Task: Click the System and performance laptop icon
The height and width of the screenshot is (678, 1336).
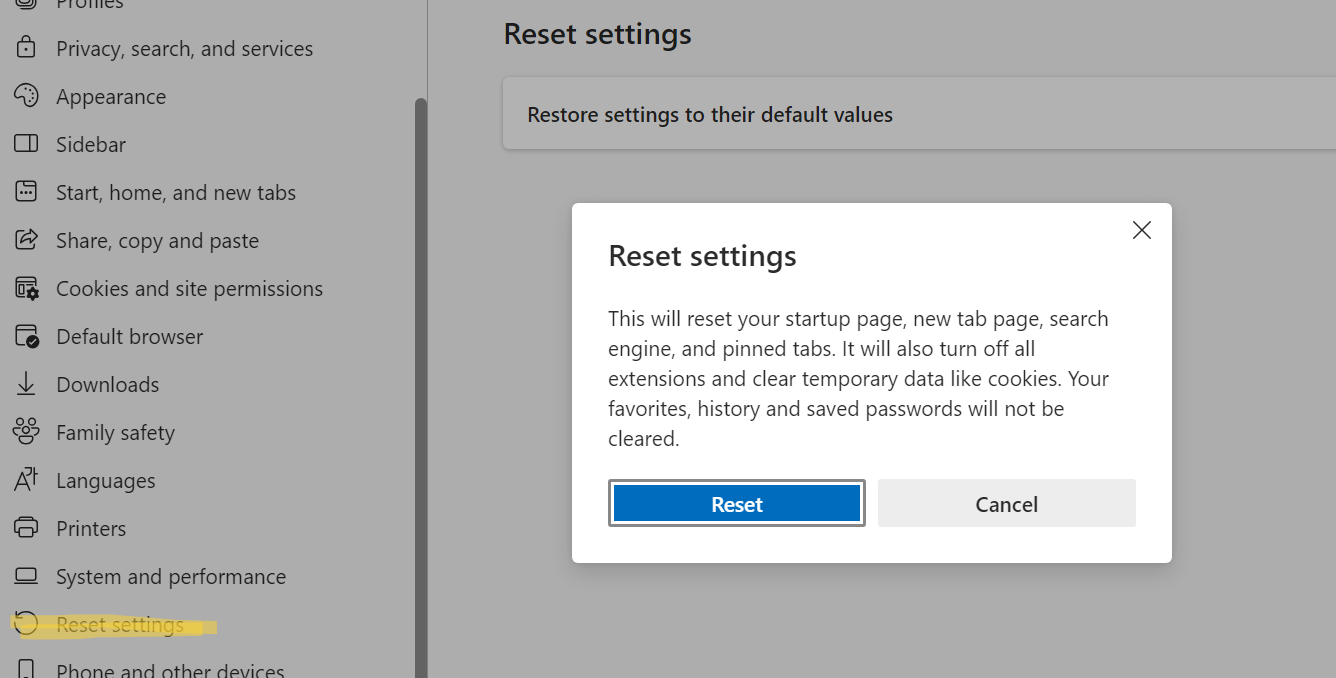Action: point(26,576)
